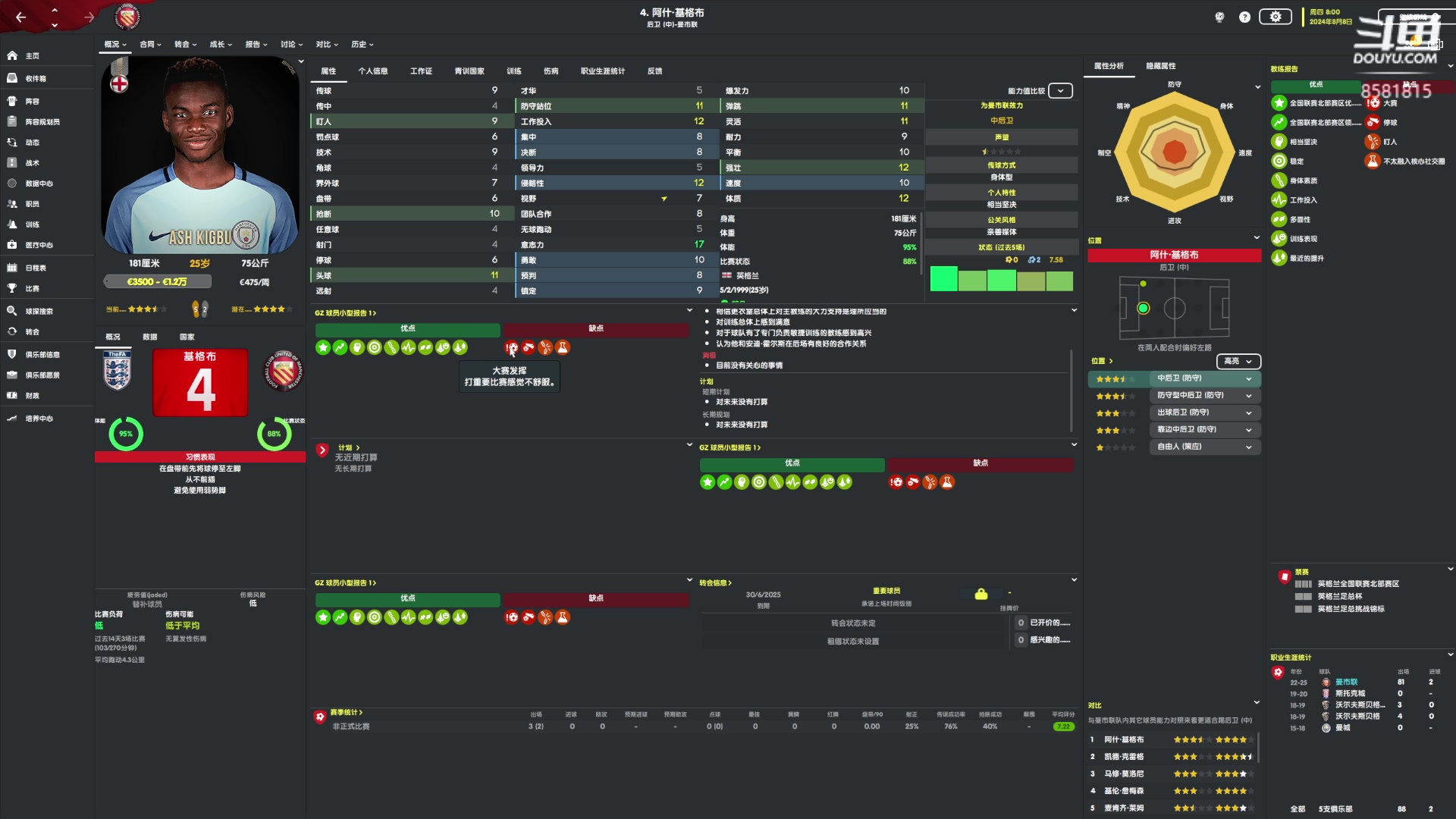This screenshot has height=819, width=1456.
Task: Toggle the 优点 strengths header in coach report
Action: tap(1316, 85)
